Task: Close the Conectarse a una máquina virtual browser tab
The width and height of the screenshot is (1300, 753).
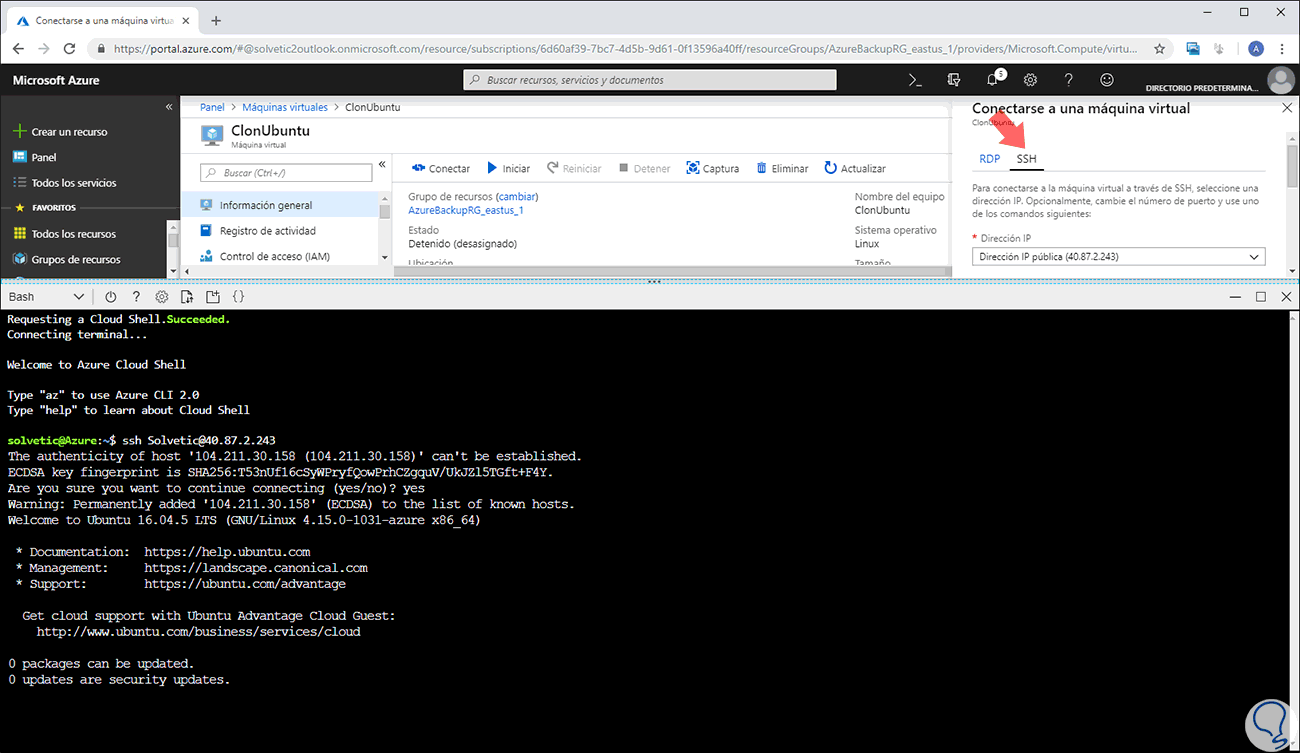Action: tap(185, 20)
